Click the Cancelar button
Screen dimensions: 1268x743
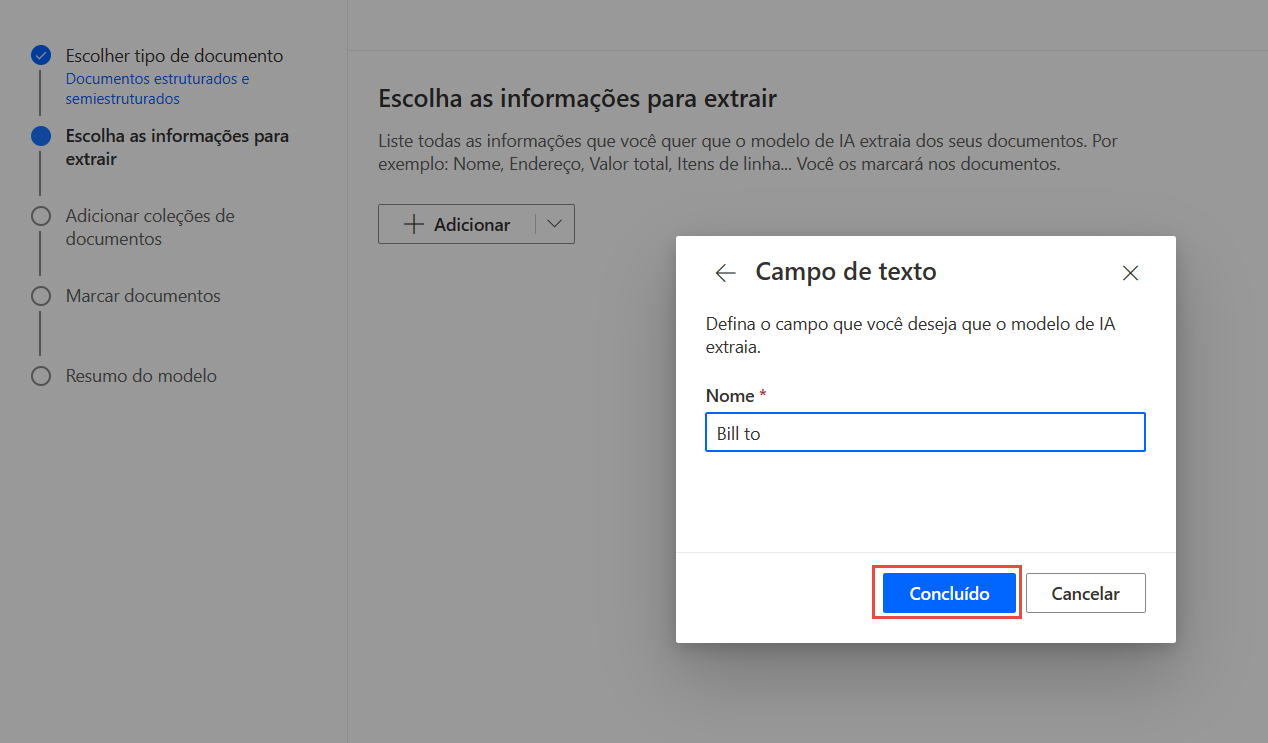pos(1085,594)
